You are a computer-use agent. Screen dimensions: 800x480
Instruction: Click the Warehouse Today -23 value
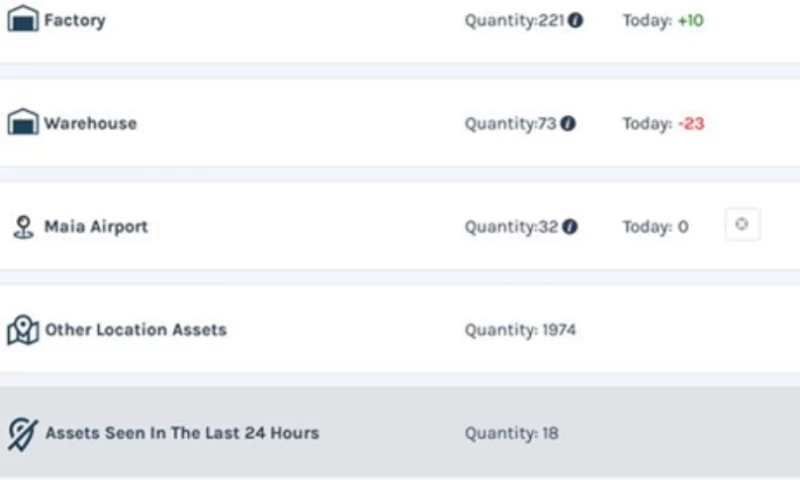(x=691, y=124)
